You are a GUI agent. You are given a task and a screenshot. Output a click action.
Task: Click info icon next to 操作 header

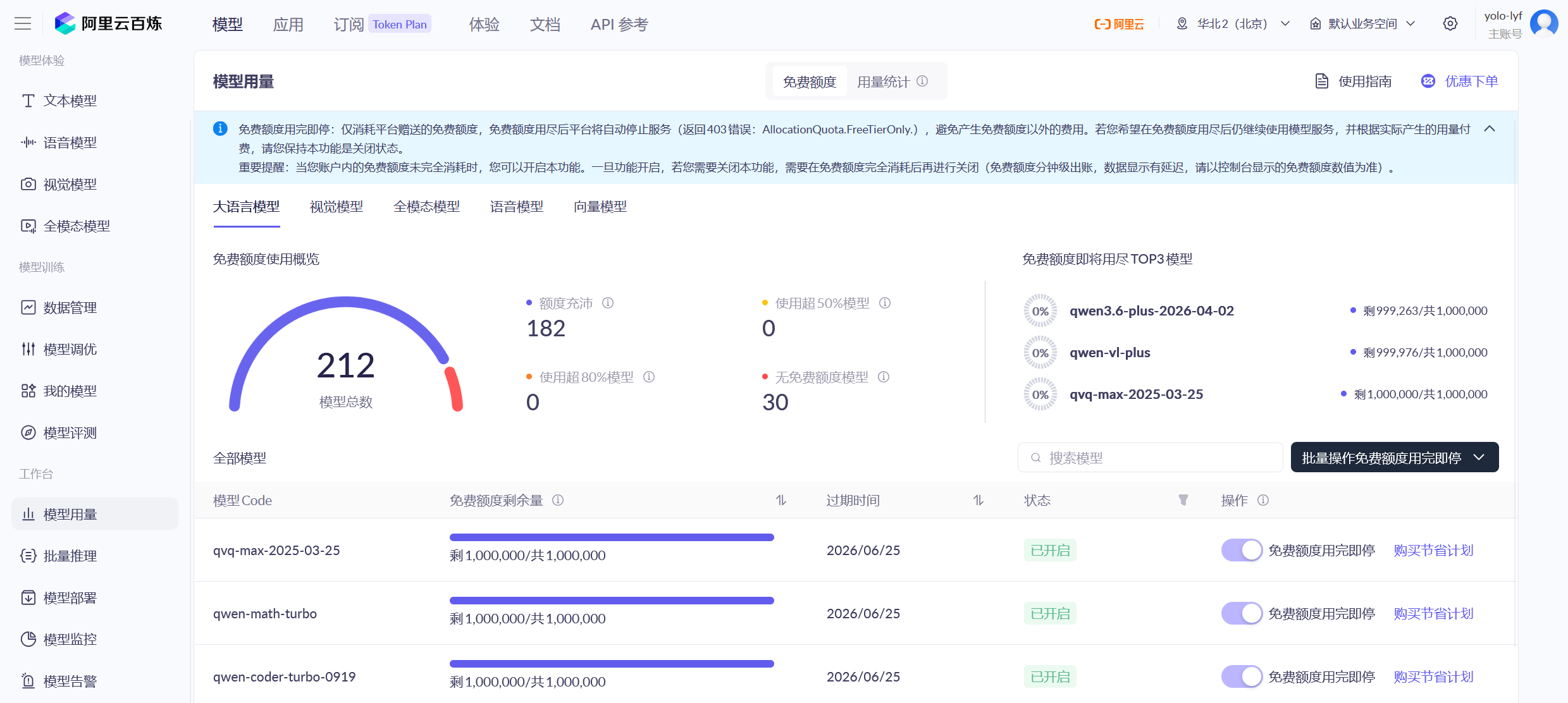1263,500
